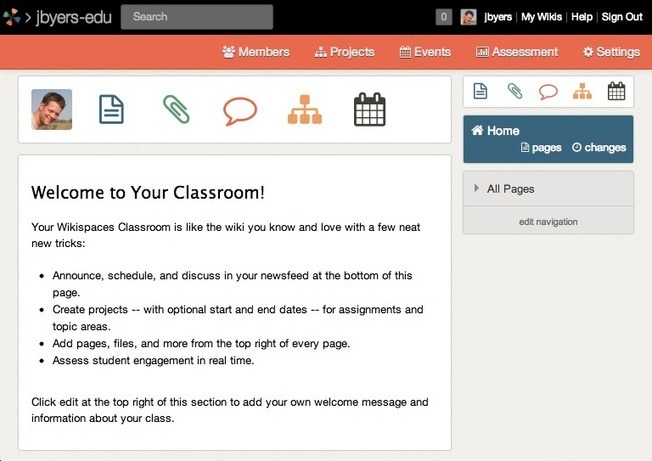
Task: Click the large green paperclip files icon
Action: click(x=176, y=109)
